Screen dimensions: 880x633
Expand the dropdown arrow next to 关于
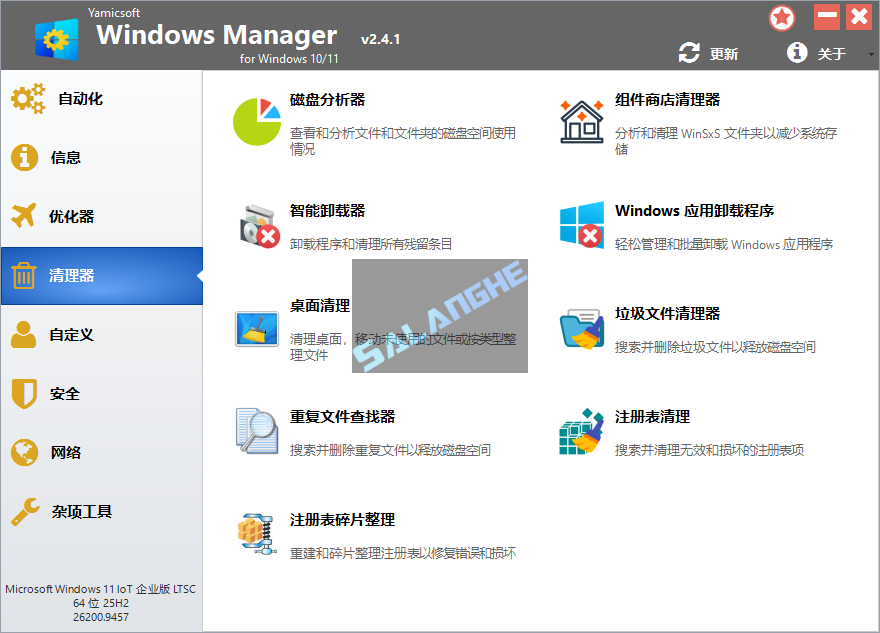(871, 54)
